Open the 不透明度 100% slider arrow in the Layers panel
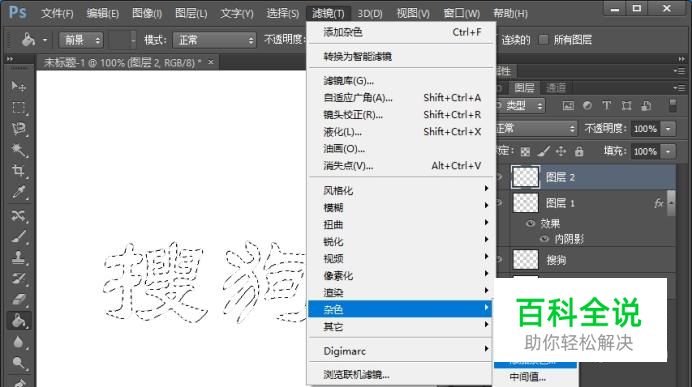692x387 pixels. click(668, 129)
